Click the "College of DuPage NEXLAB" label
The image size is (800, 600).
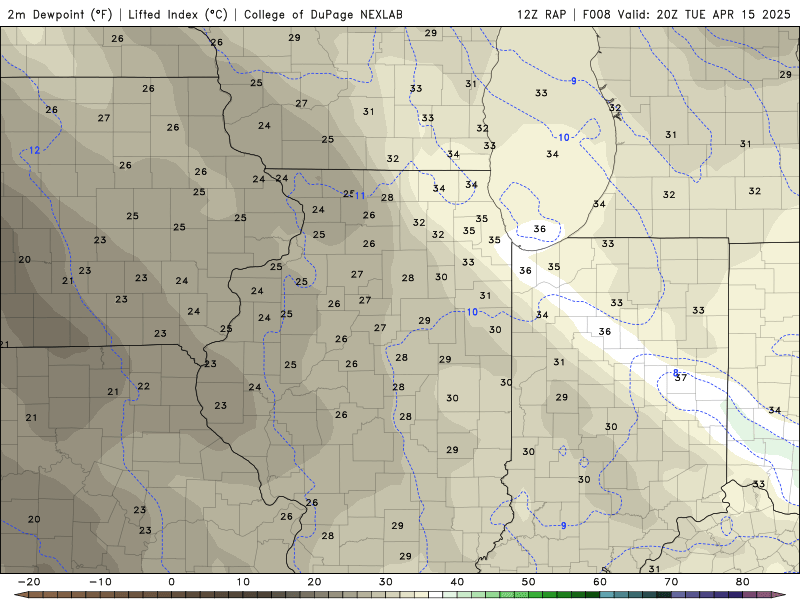323,14
